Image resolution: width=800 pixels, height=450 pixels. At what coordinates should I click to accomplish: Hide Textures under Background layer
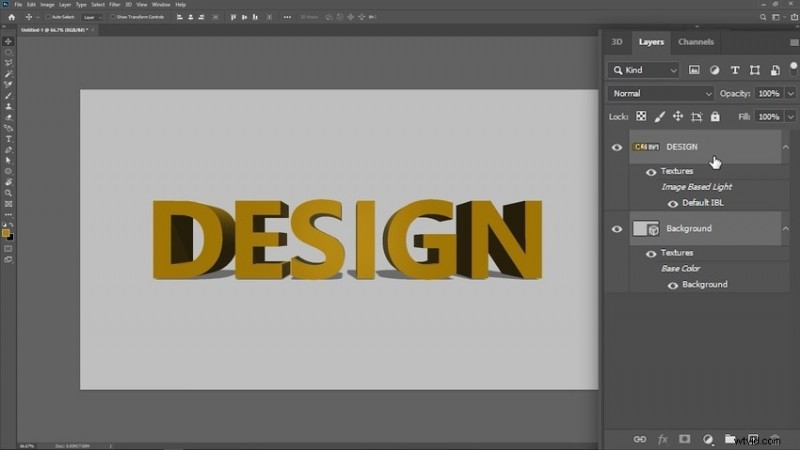pyautogui.click(x=651, y=254)
